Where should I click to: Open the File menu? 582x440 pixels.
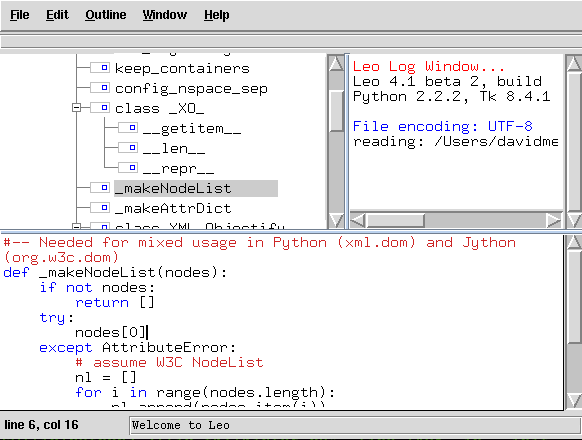[19, 15]
